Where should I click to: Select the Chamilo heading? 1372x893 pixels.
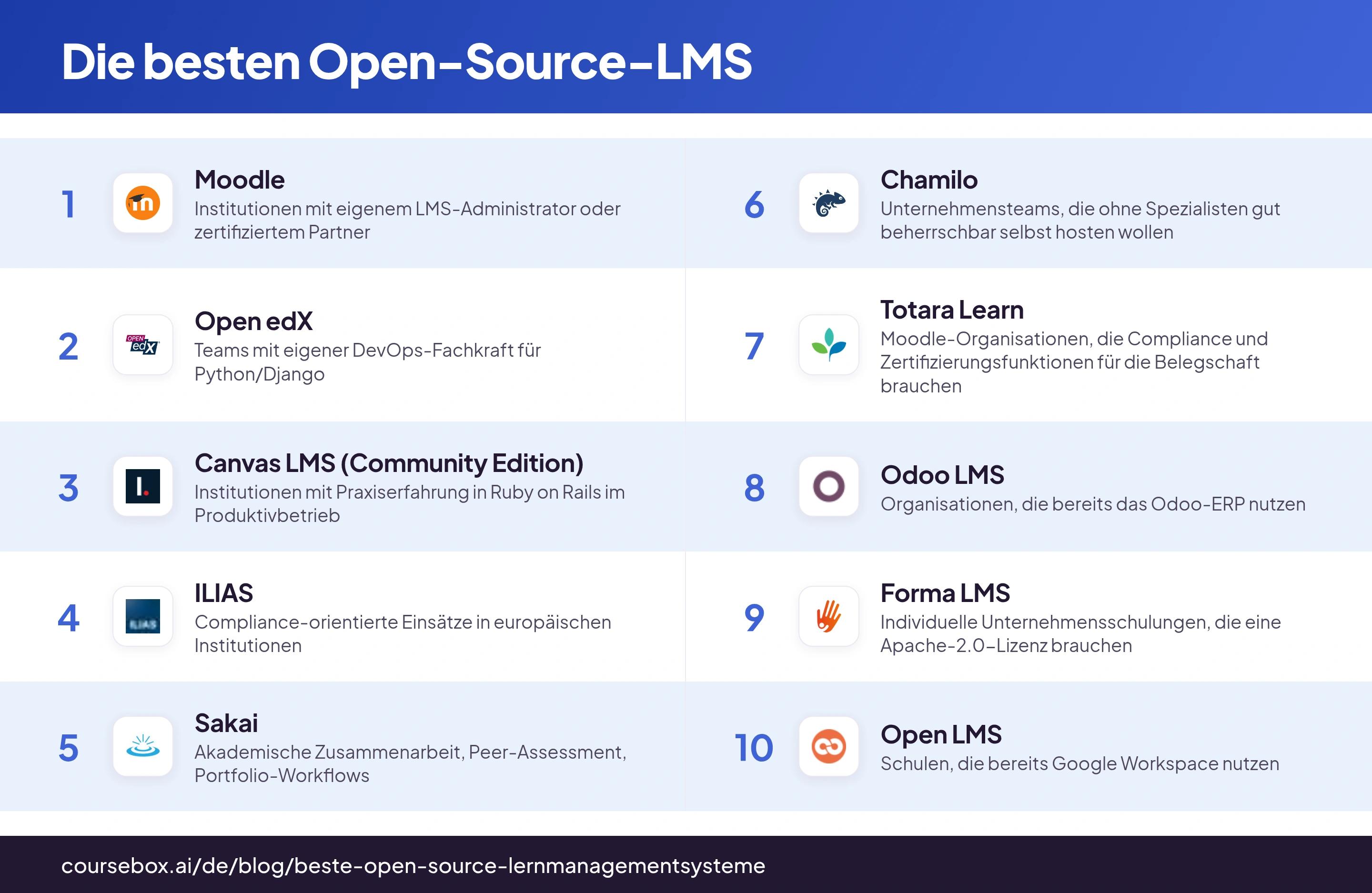pos(929,180)
